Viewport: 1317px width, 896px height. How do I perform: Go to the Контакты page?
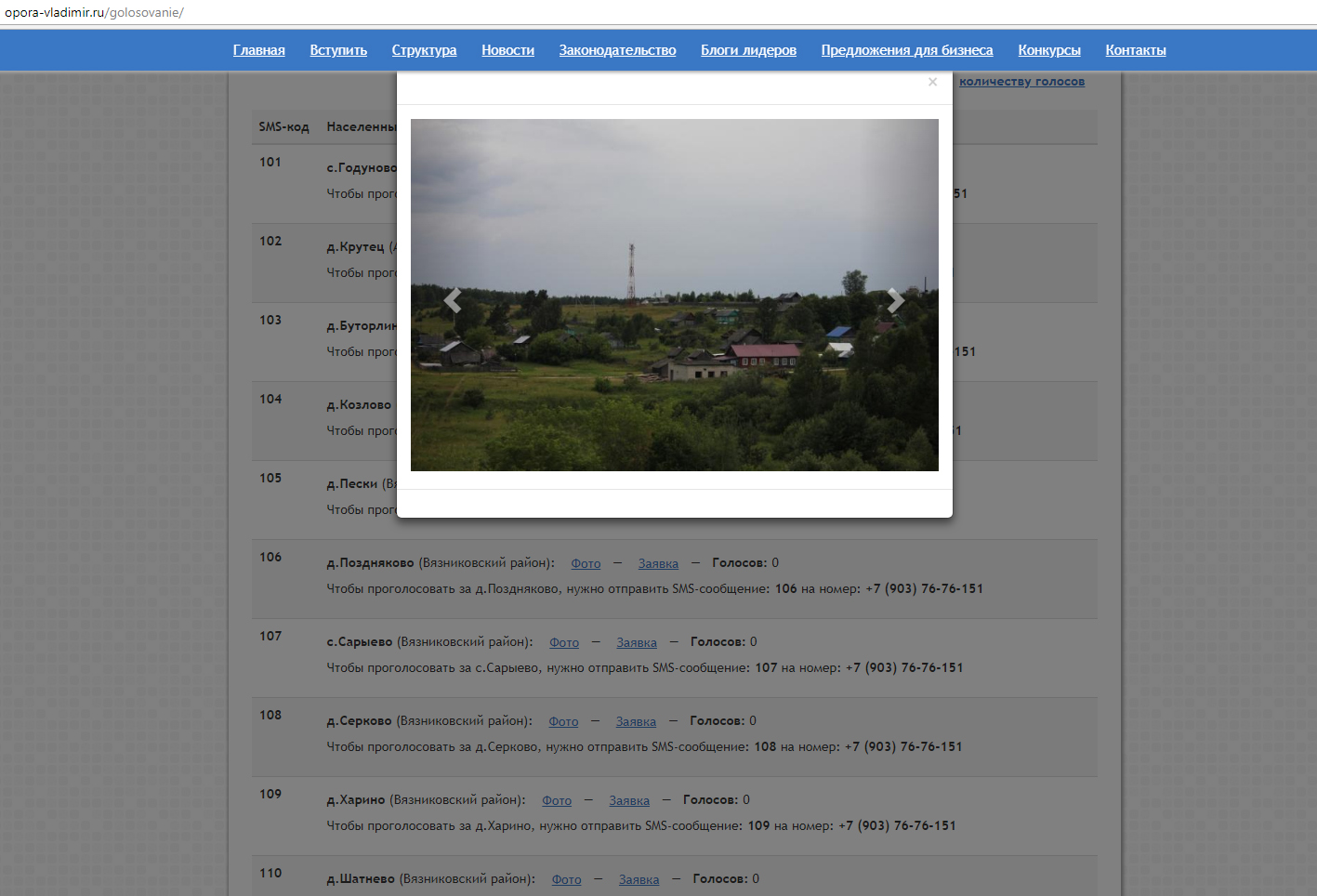(1135, 50)
